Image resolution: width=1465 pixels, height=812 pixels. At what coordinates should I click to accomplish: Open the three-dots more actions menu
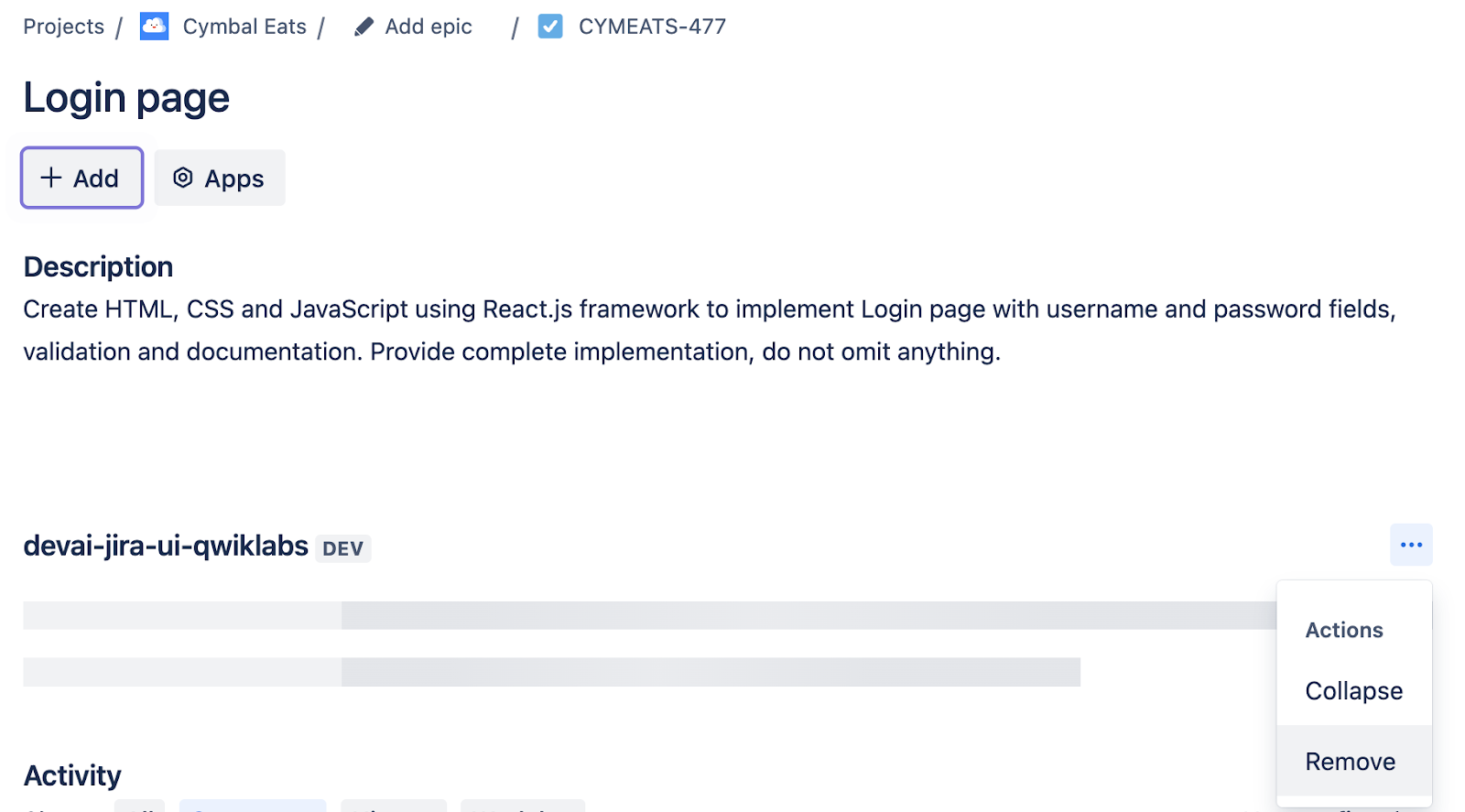tap(1411, 546)
